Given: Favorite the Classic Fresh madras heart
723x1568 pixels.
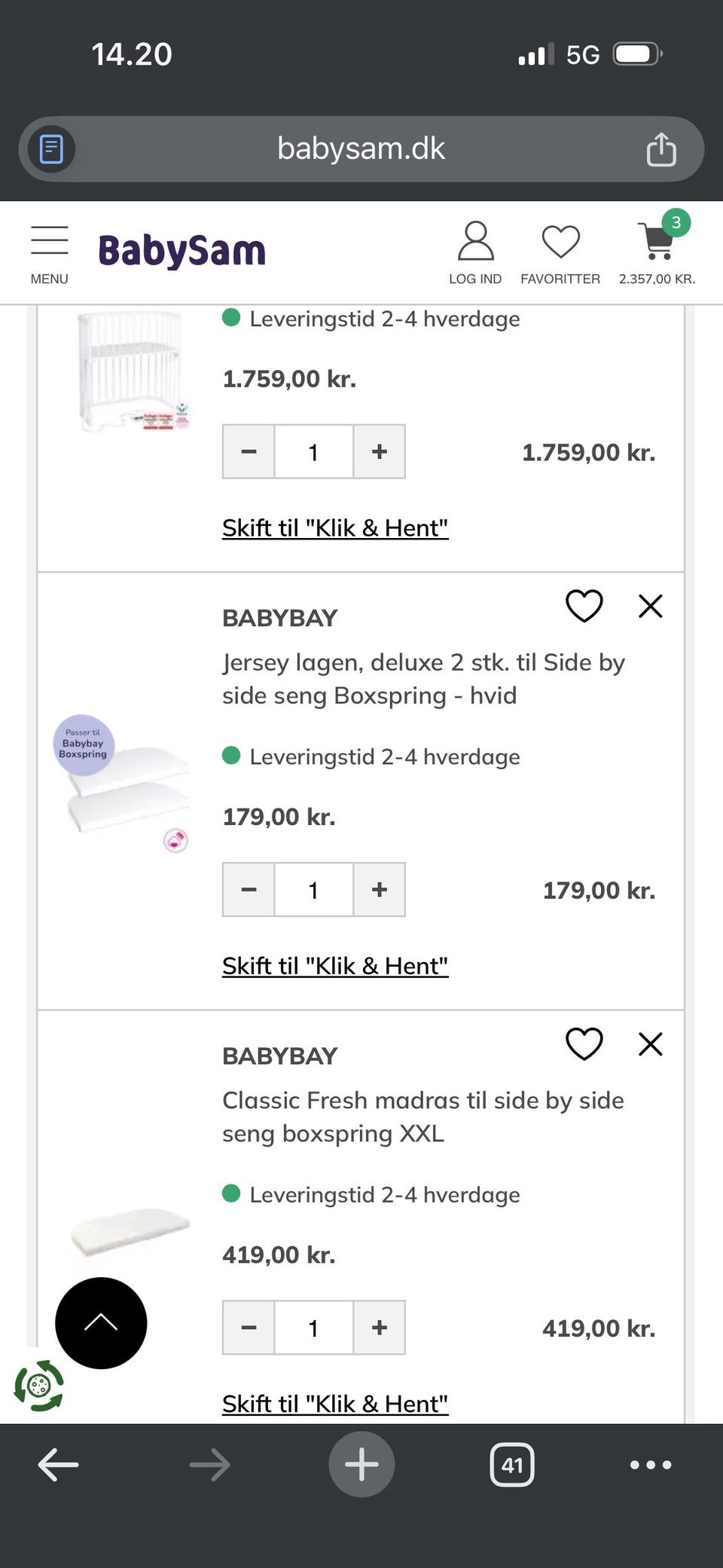Looking at the screenshot, I should pyautogui.click(x=584, y=1044).
